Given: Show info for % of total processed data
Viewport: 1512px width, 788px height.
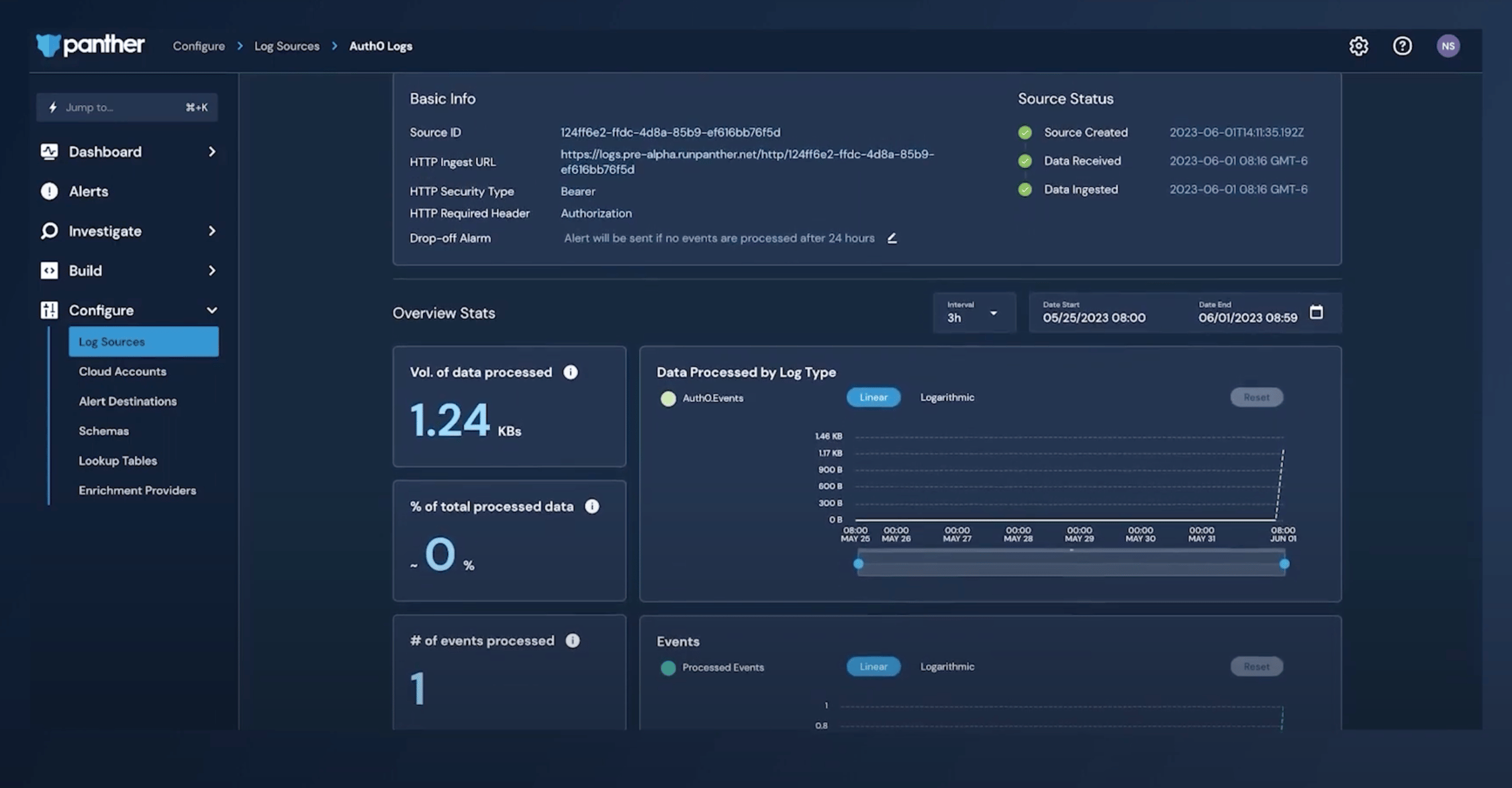Looking at the screenshot, I should tap(592, 507).
